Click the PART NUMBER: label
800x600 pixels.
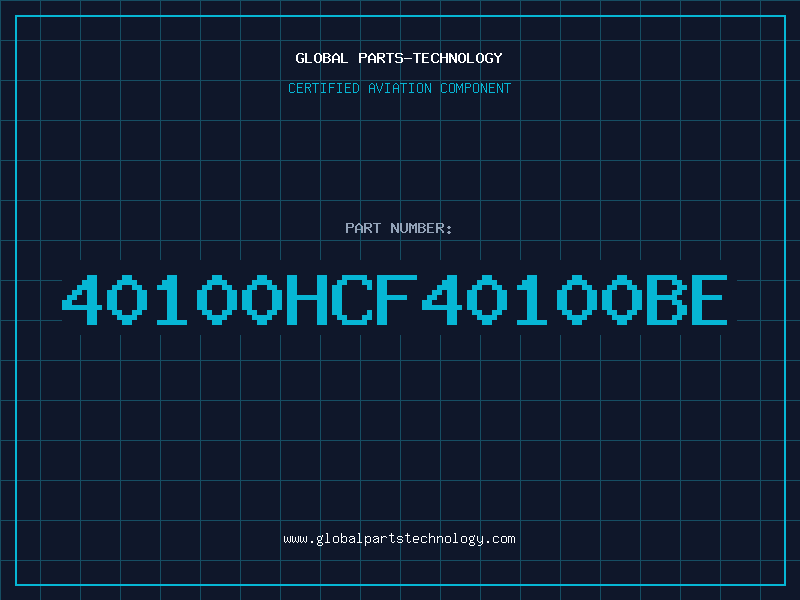[x=399, y=228]
